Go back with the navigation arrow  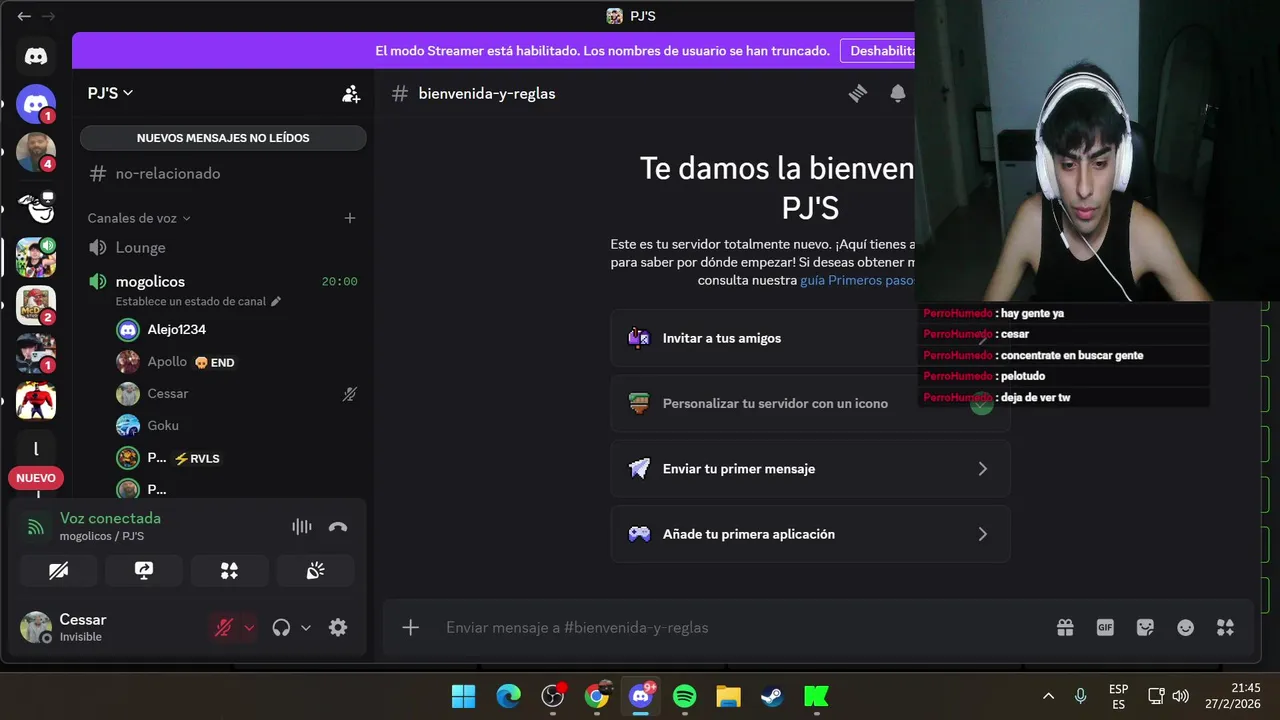point(24,16)
